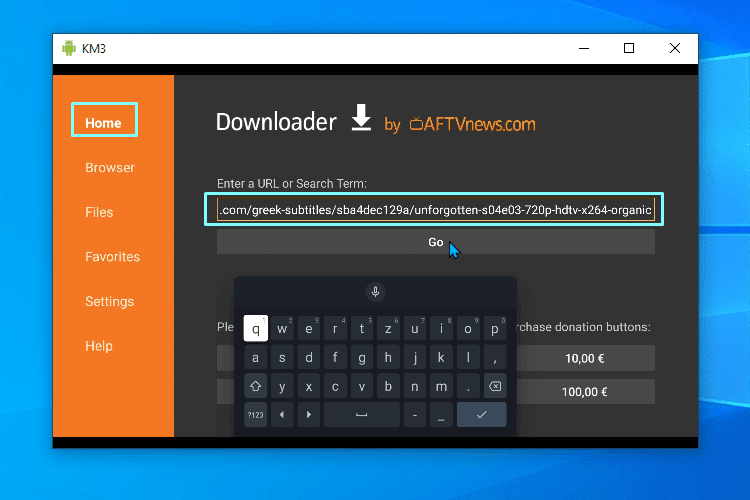750x500 pixels.
Task: Tap the u key
Action: [x=415, y=328]
